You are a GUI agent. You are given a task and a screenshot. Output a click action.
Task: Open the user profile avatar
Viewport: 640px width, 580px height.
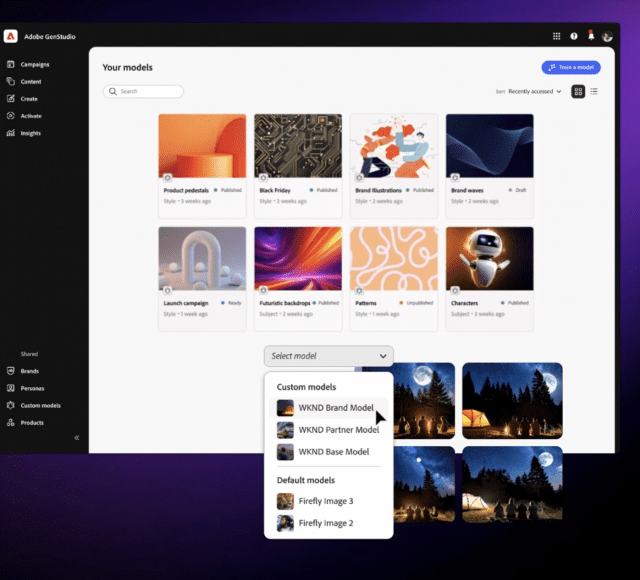(607, 37)
